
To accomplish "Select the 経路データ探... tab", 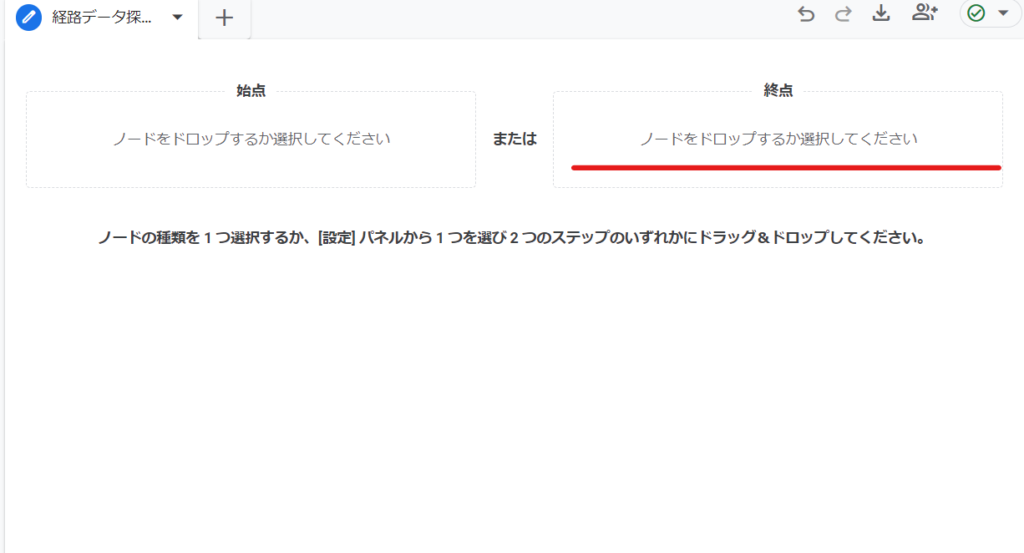I will point(101,18).
